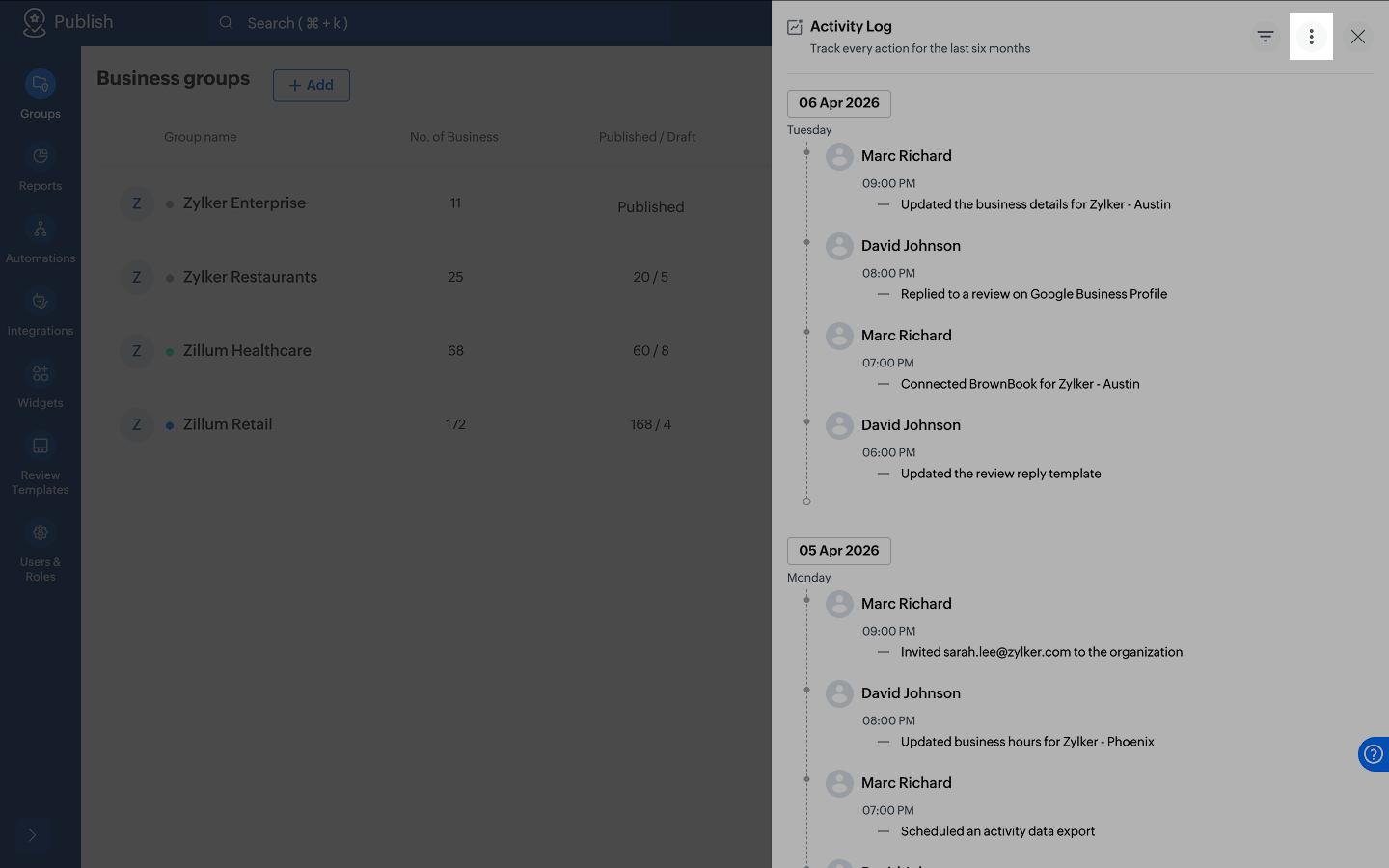This screenshot has height=868, width=1389.
Task: Open Integrations from the sidebar
Action: coord(41,312)
